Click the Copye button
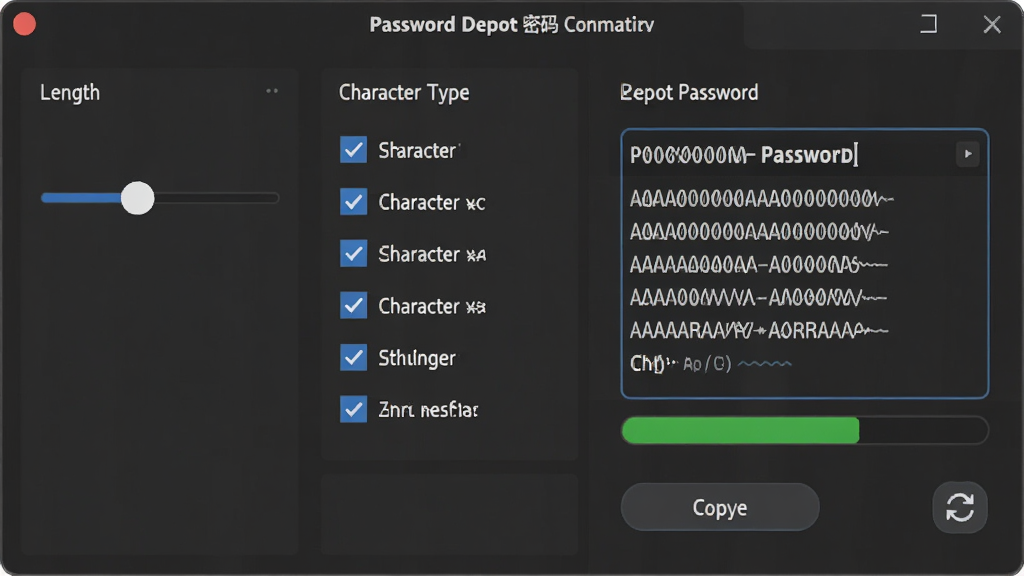The width and height of the screenshot is (1024, 576). point(720,507)
